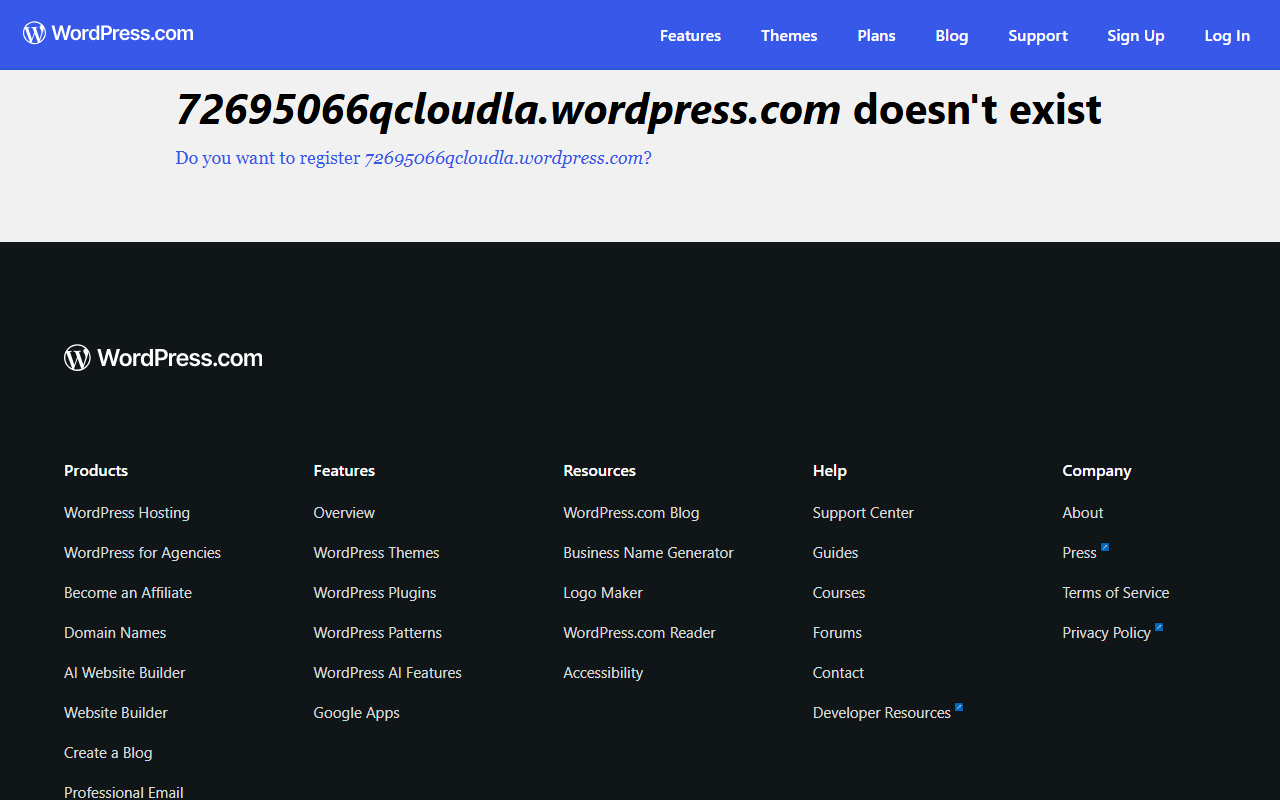The width and height of the screenshot is (1280, 800).
Task: Click the Company column heading
Action: (1097, 471)
